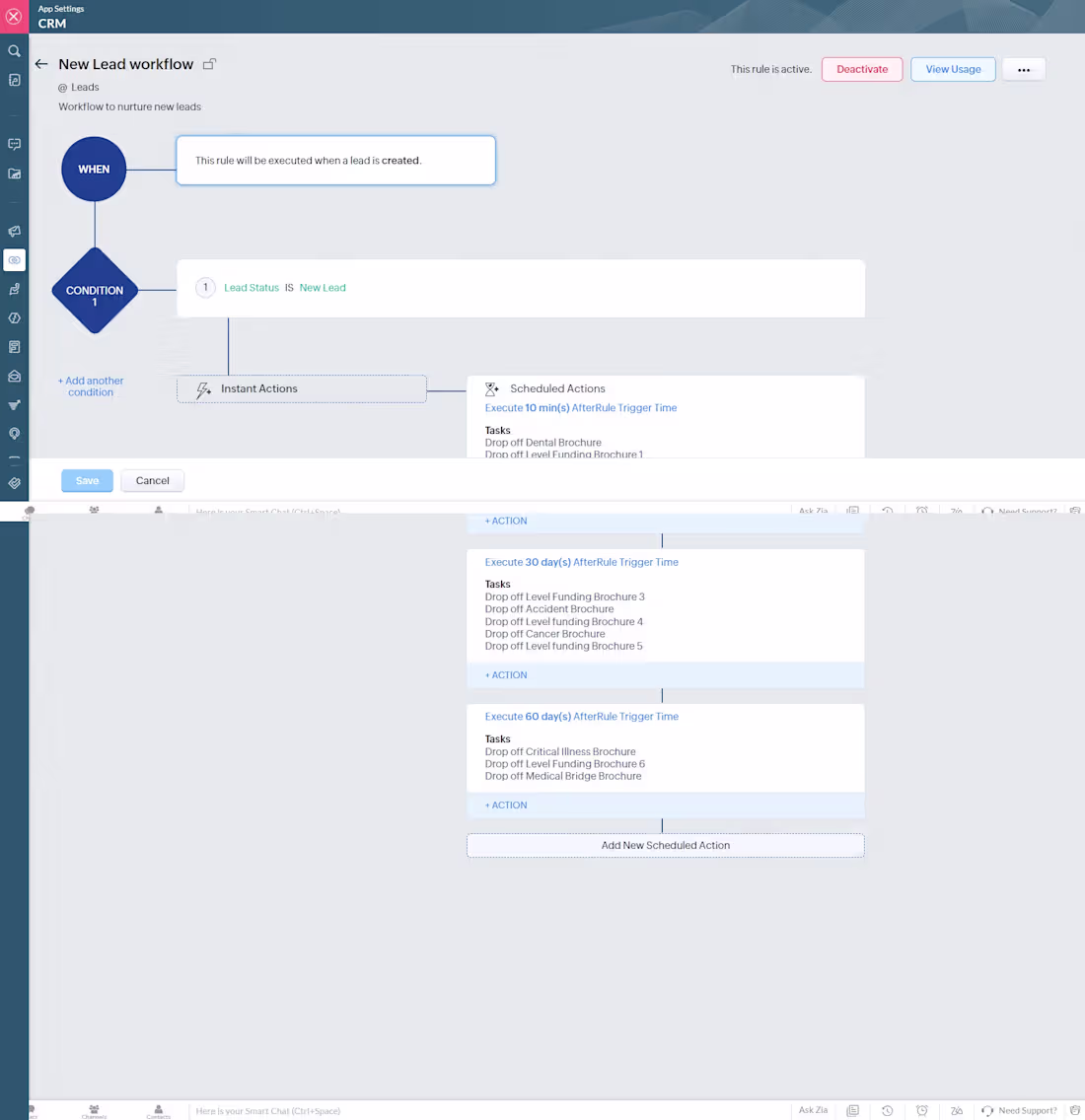Screen dimensions: 1085x1120
Task: Click the rightmost icon in bottom bar
Action: (1075, 1111)
